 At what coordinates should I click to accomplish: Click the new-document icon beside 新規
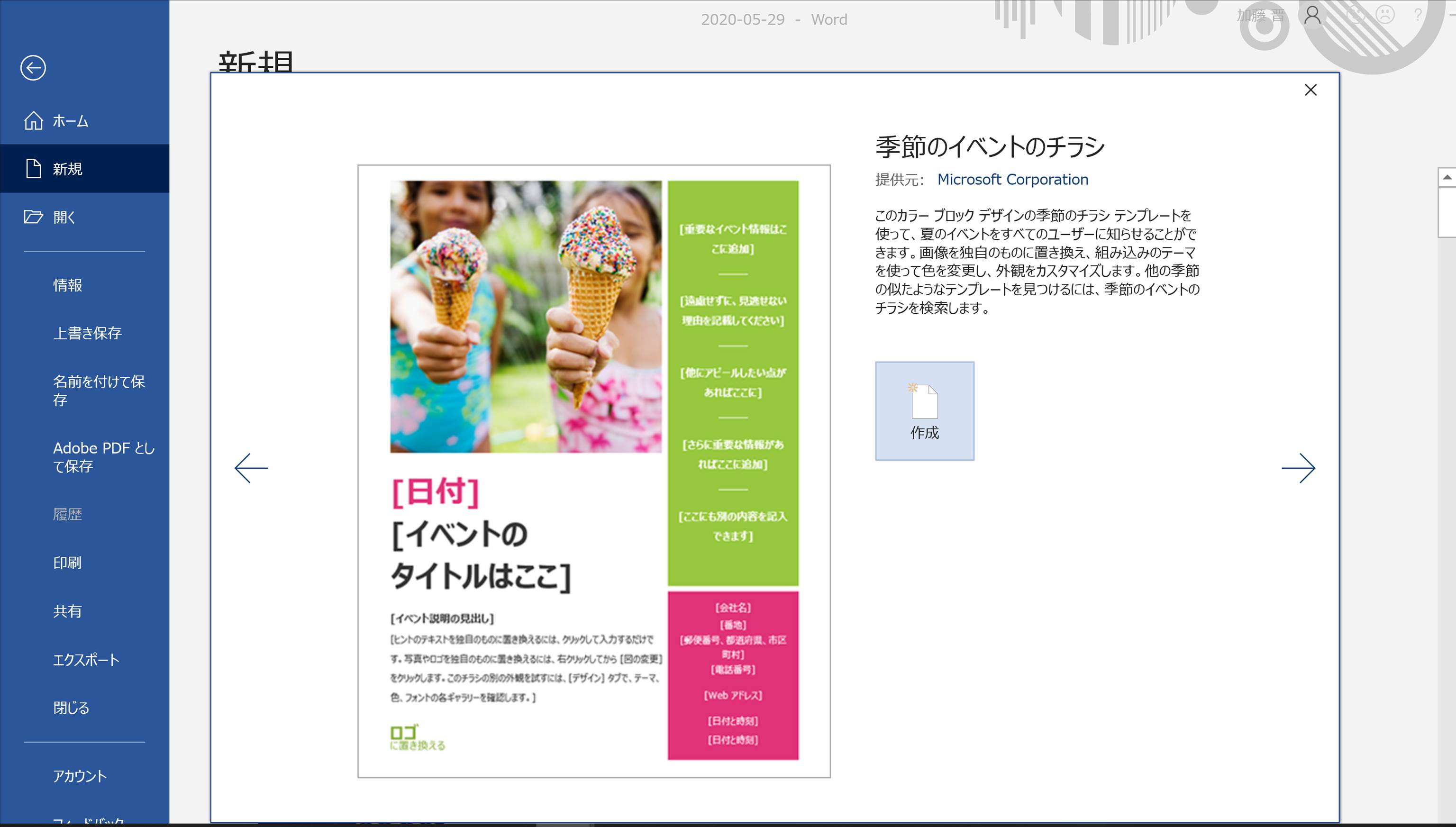click(x=34, y=169)
